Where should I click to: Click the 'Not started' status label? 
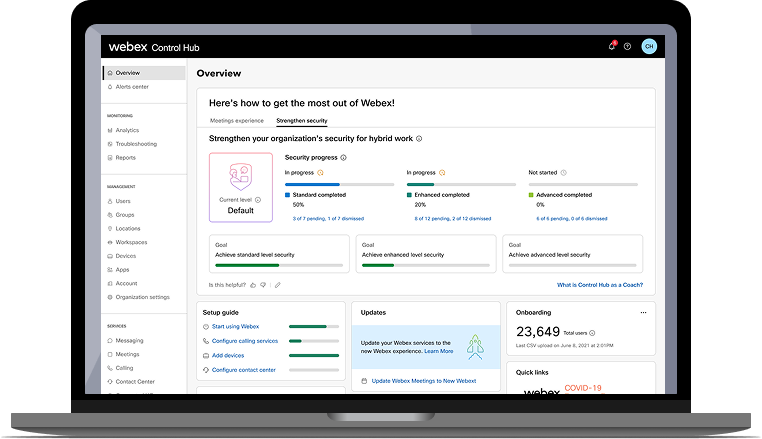tap(542, 173)
